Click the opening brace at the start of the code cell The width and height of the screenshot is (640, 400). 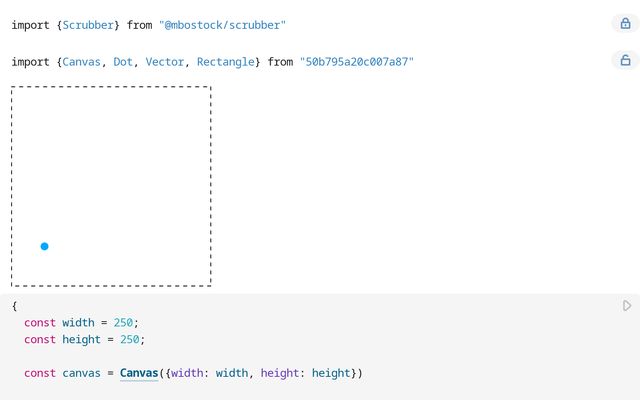tap(15, 305)
